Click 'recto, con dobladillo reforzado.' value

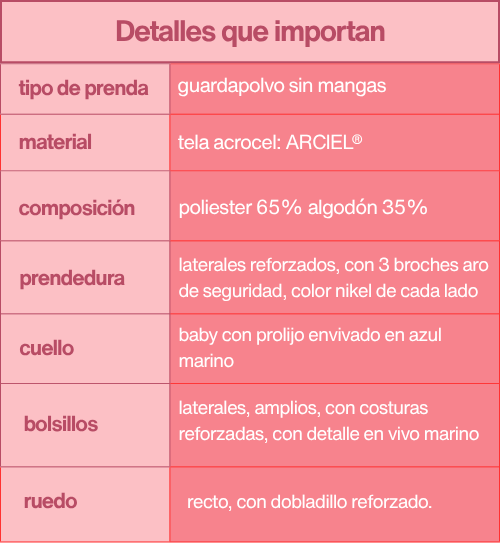pos(309,502)
